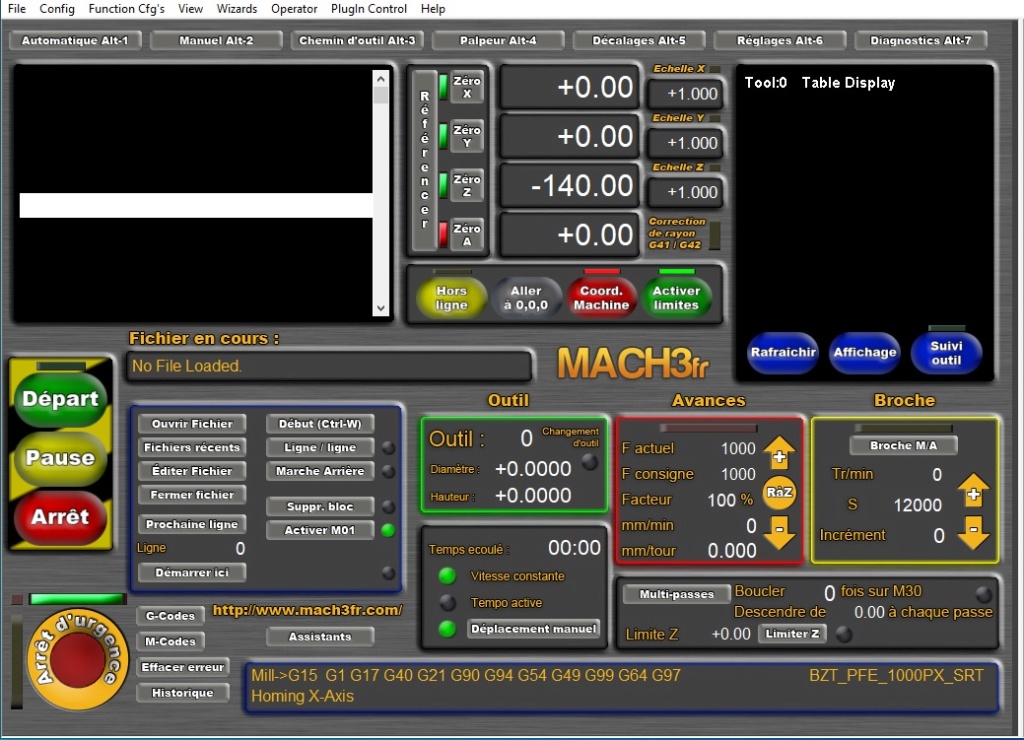Screen dimensions: 1024x740
Task: Toggle Broche M/A spindle on/off
Action: [903, 445]
